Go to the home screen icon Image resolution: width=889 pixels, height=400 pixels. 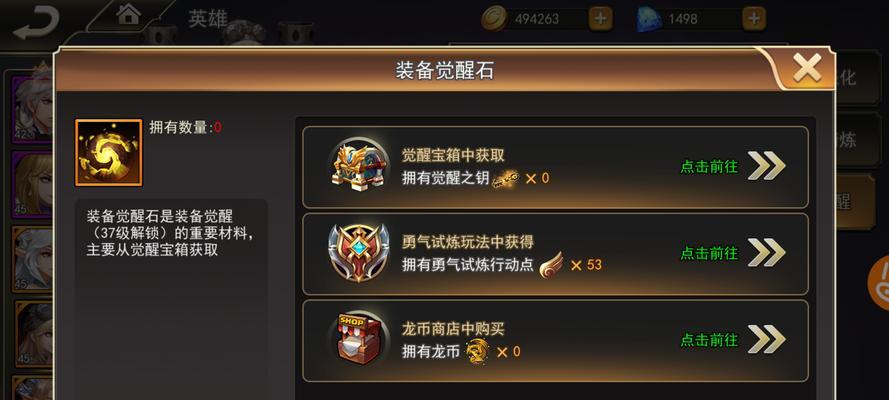[x=129, y=14]
